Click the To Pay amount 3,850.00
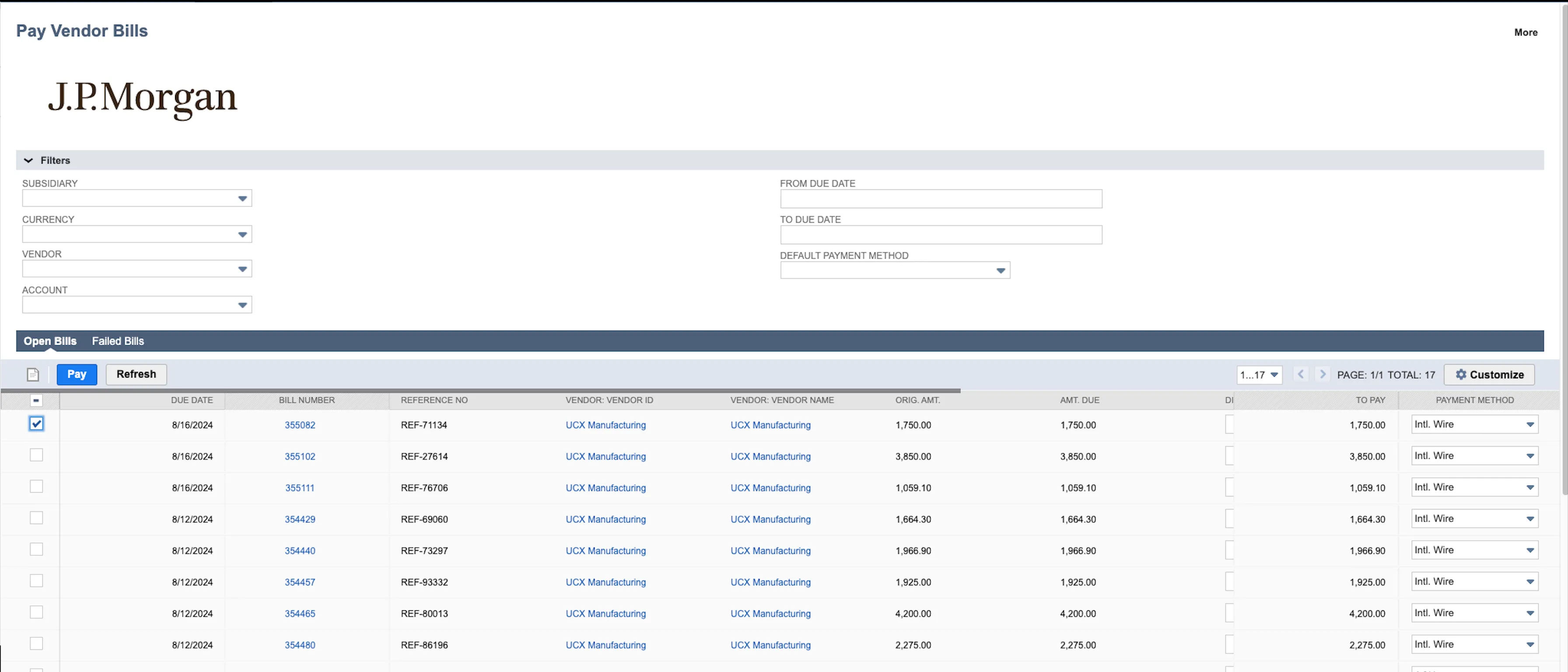This screenshot has height=672, width=1568. coord(1366,456)
